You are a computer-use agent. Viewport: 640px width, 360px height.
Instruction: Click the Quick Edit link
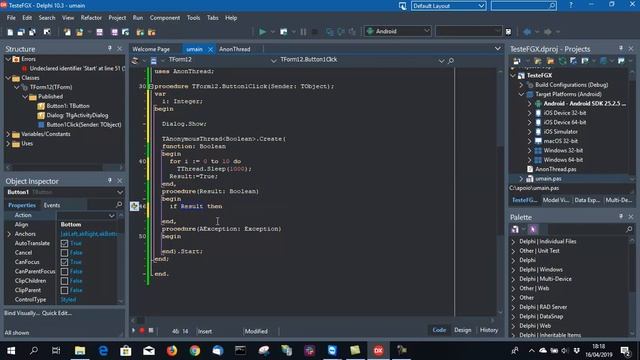(57, 313)
